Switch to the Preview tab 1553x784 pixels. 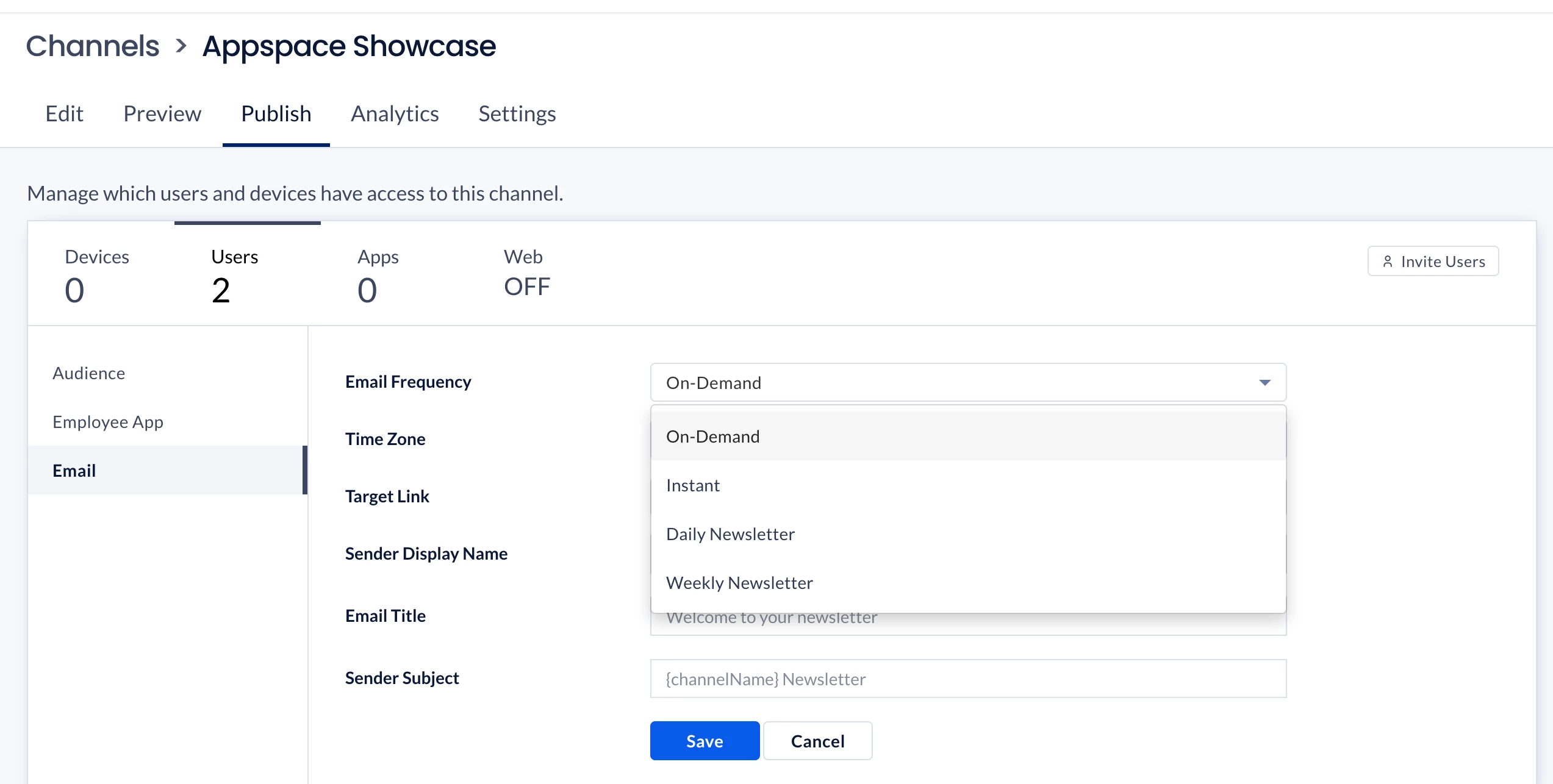pyautogui.click(x=162, y=114)
